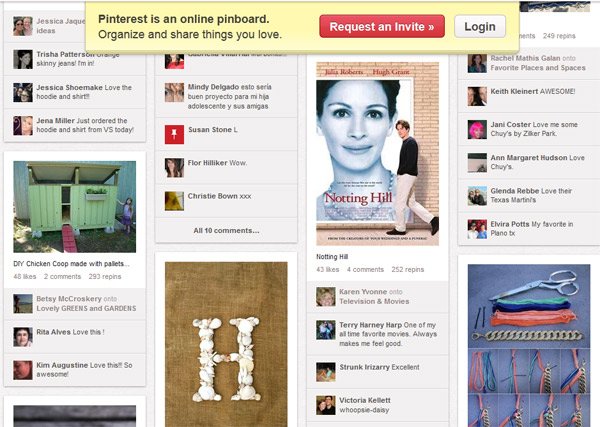Click the Rachel Mathis Galan name link
The width and height of the screenshot is (600, 427).
coord(525,58)
